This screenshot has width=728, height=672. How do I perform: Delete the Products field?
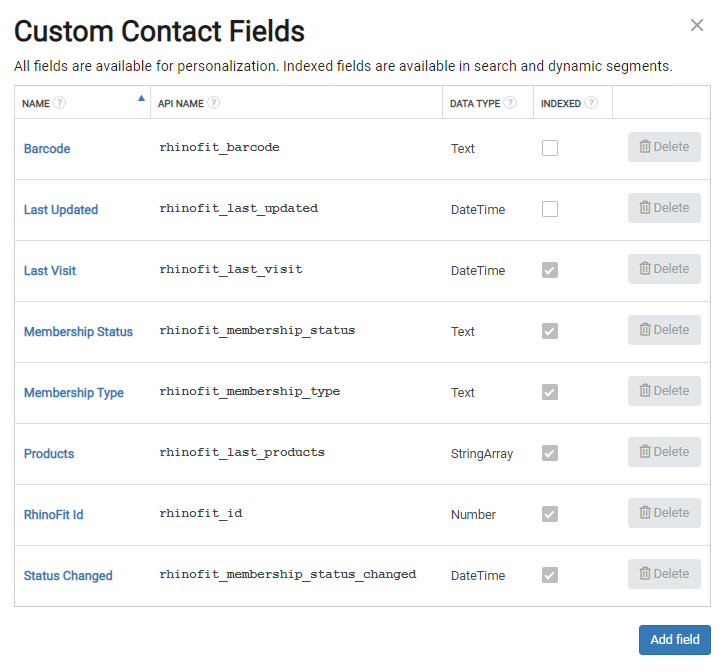664,452
